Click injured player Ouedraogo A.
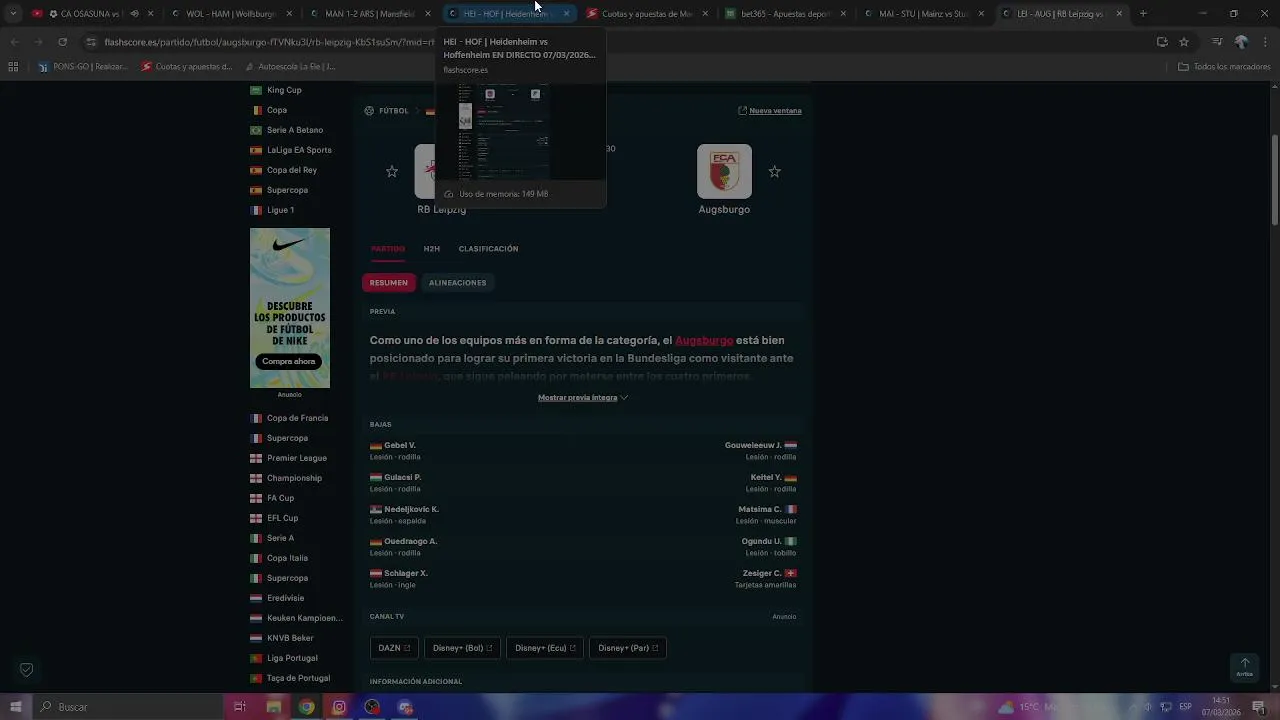 (410, 541)
